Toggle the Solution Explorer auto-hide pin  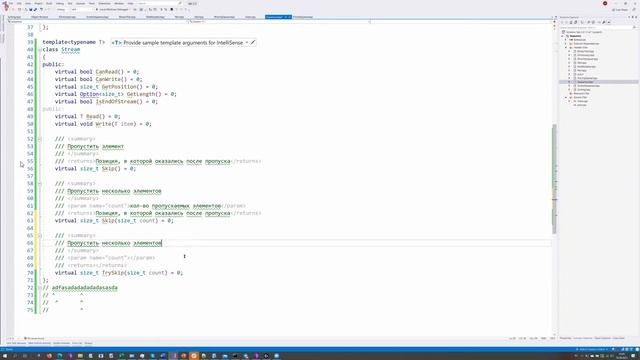(x=632, y=17)
